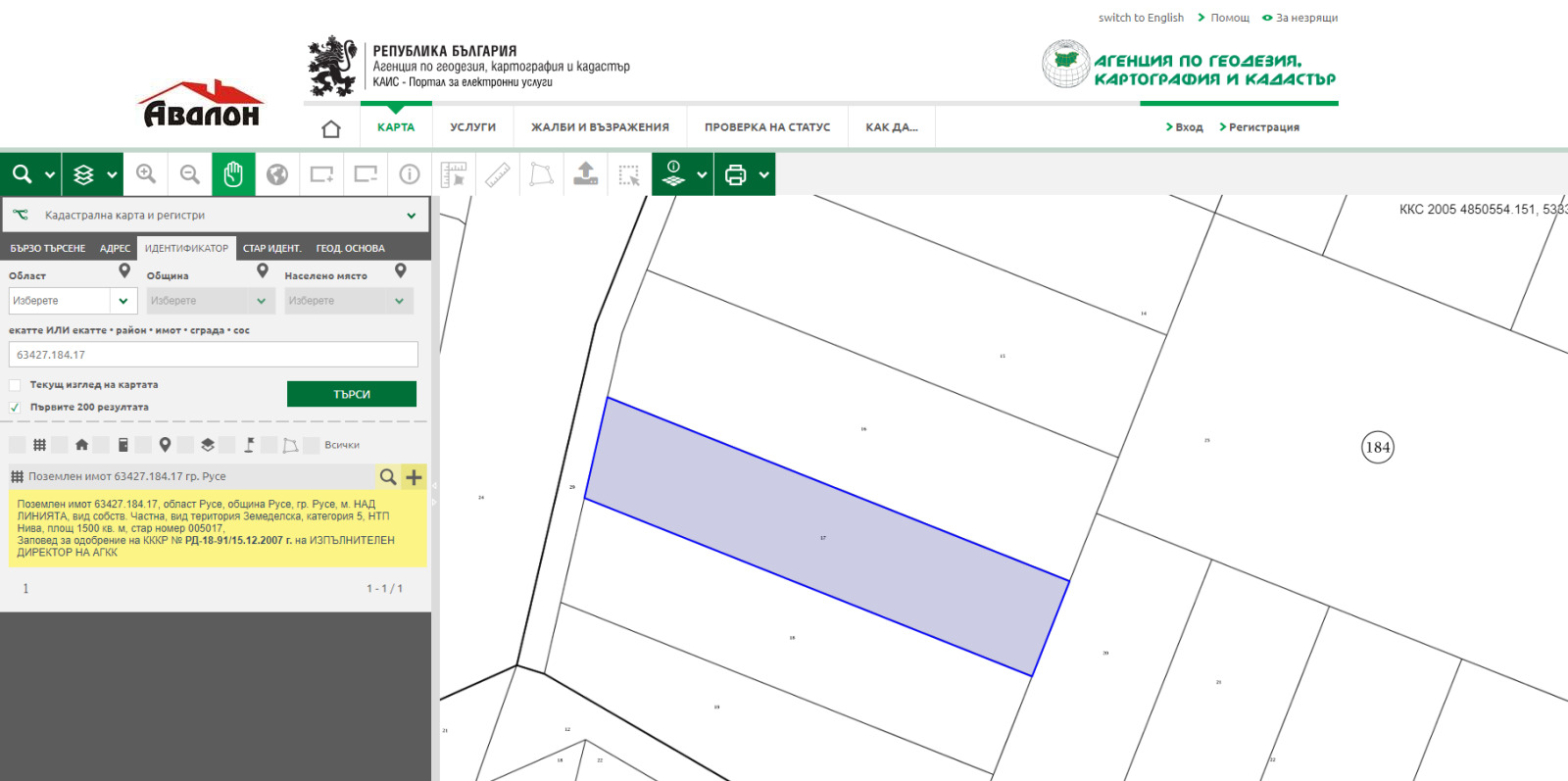Click the 'switch to English' link

1141,18
